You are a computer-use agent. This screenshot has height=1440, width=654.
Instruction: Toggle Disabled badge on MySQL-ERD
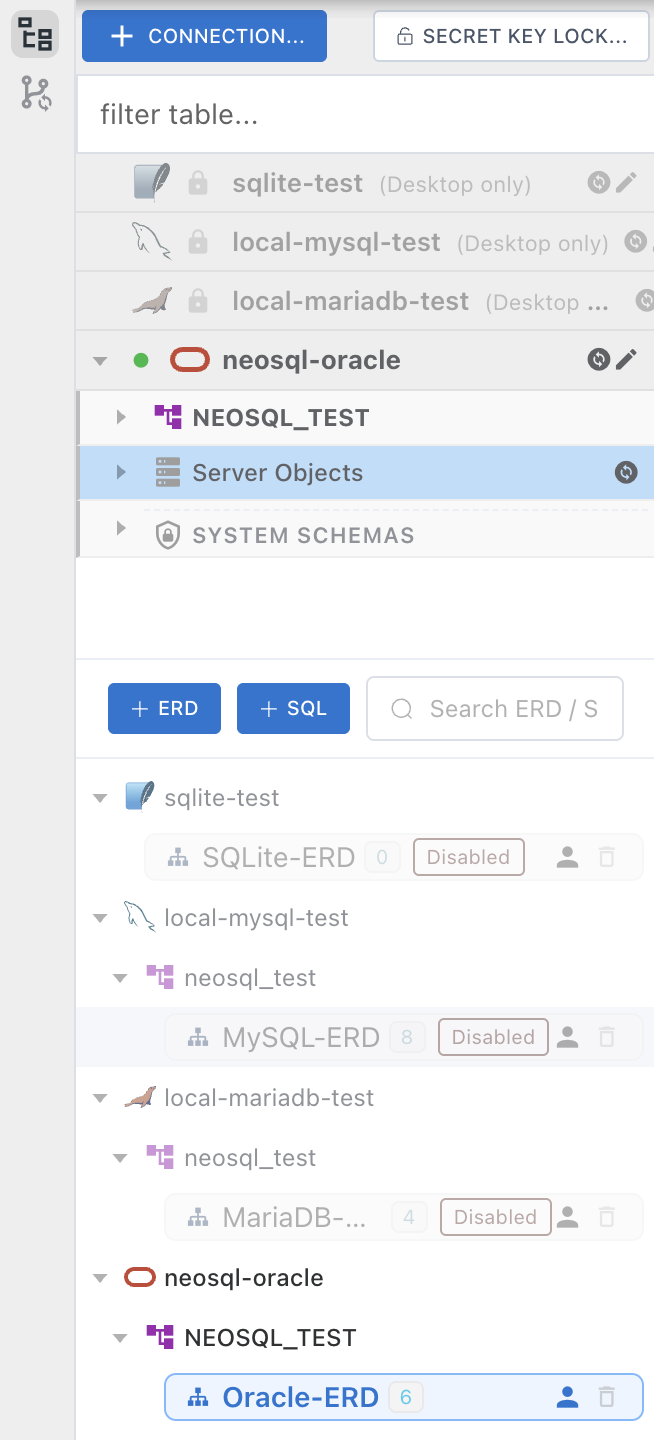click(x=493, y=1037)
